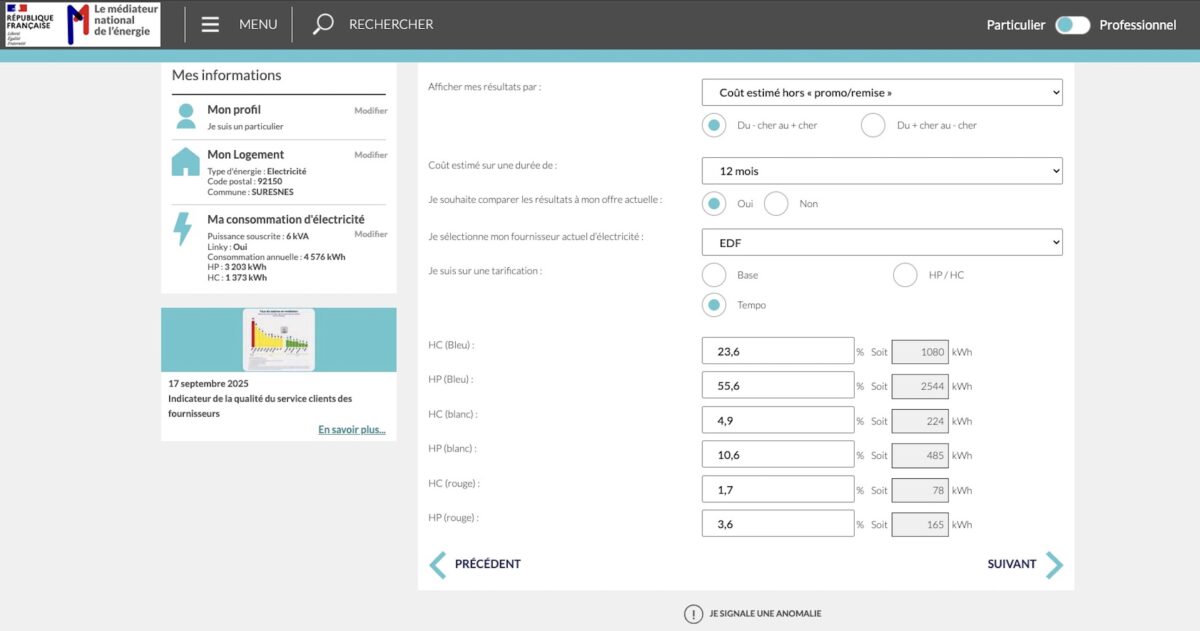Click the Mon profil person icon
Viewport: 1200px width, 631px height.
[186, 116]
